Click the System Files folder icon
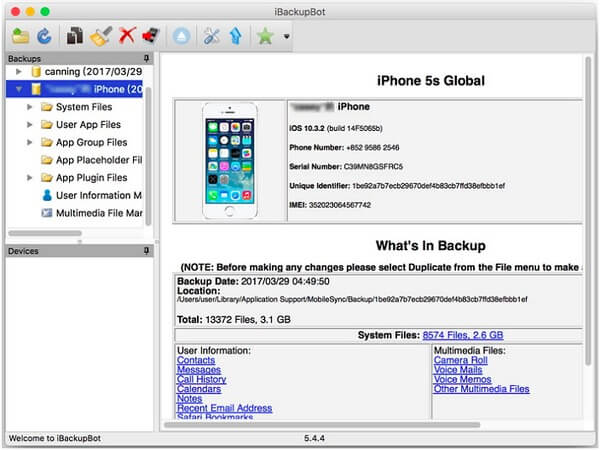 pyautogui.click(x=47, y=107)
